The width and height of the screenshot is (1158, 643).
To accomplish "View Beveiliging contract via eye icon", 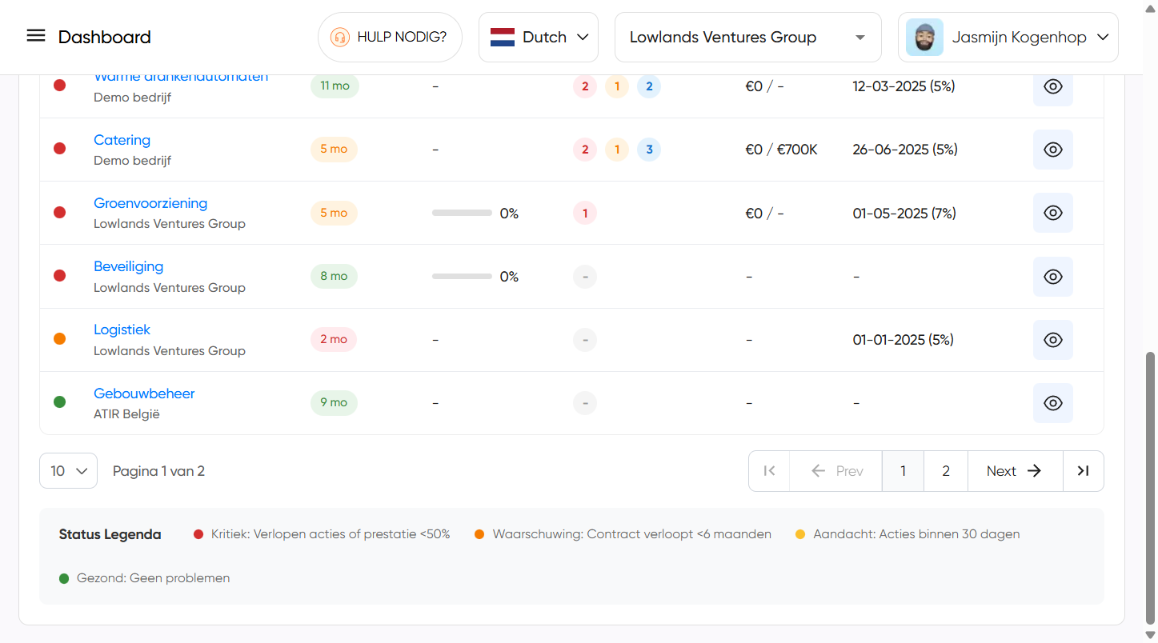I will [x=1052, y=277].
